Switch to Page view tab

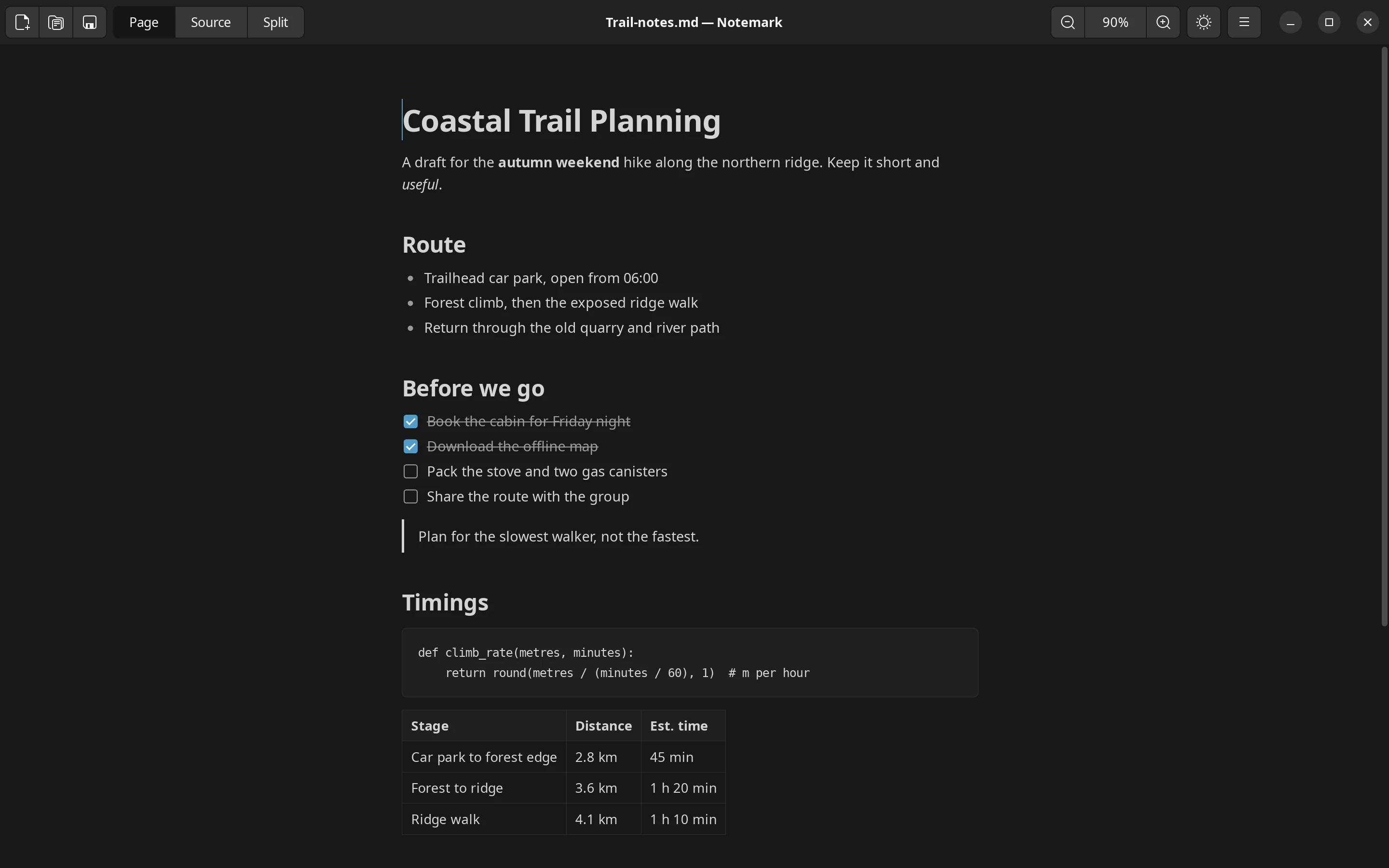144,22
